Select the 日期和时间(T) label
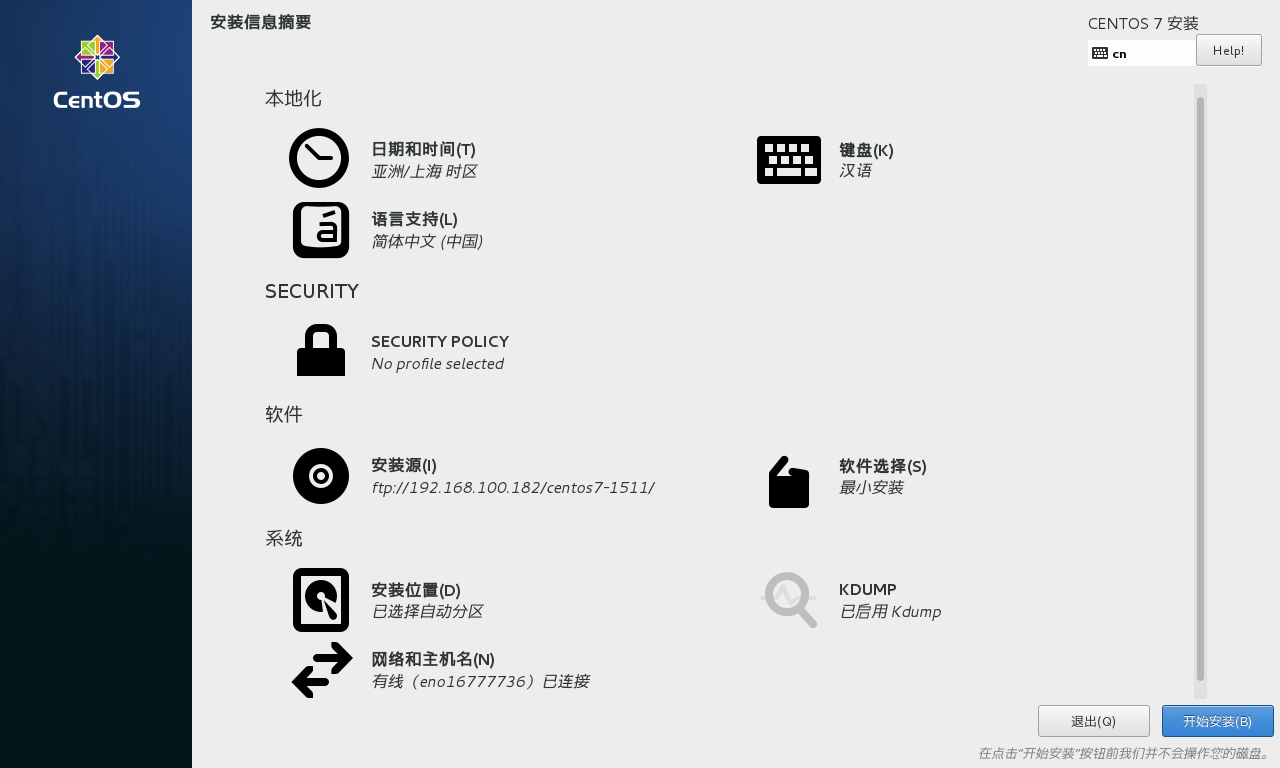This screenshot has width=1280, height=768. coord(423,149)
